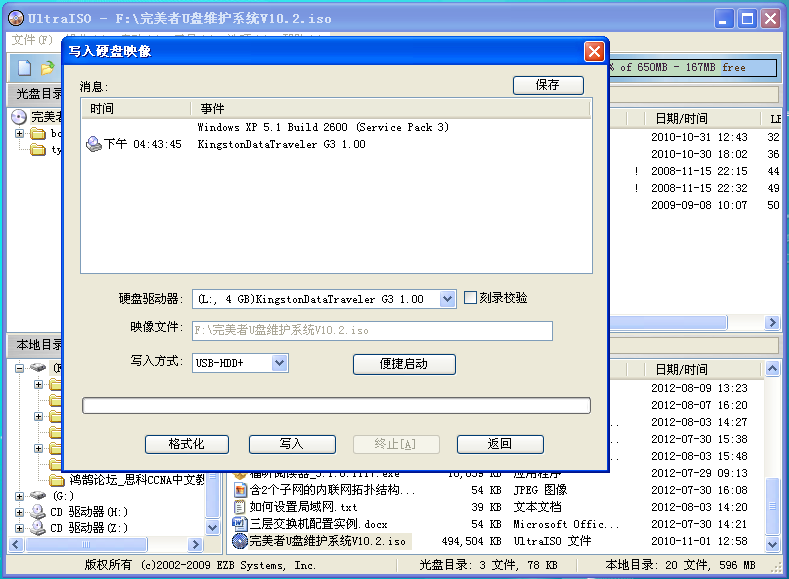Click the 事件 column header in message list
This screenshot has height=579, width=789.
(390, 109)
